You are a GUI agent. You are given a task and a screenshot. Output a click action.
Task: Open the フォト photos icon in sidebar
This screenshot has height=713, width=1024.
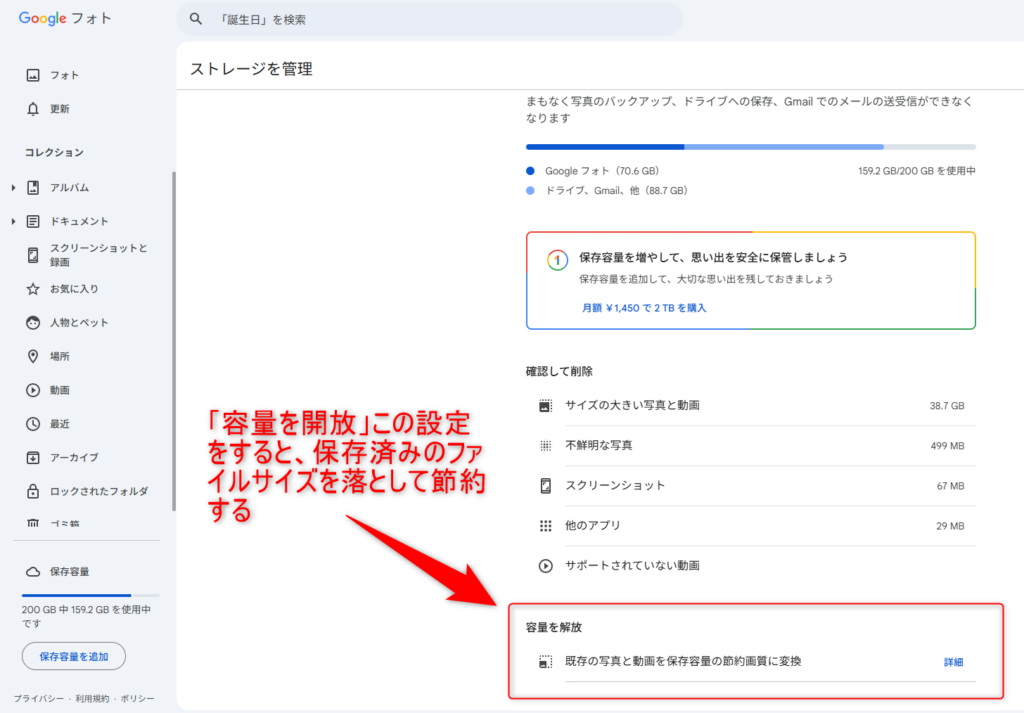[x=33, y=75]
